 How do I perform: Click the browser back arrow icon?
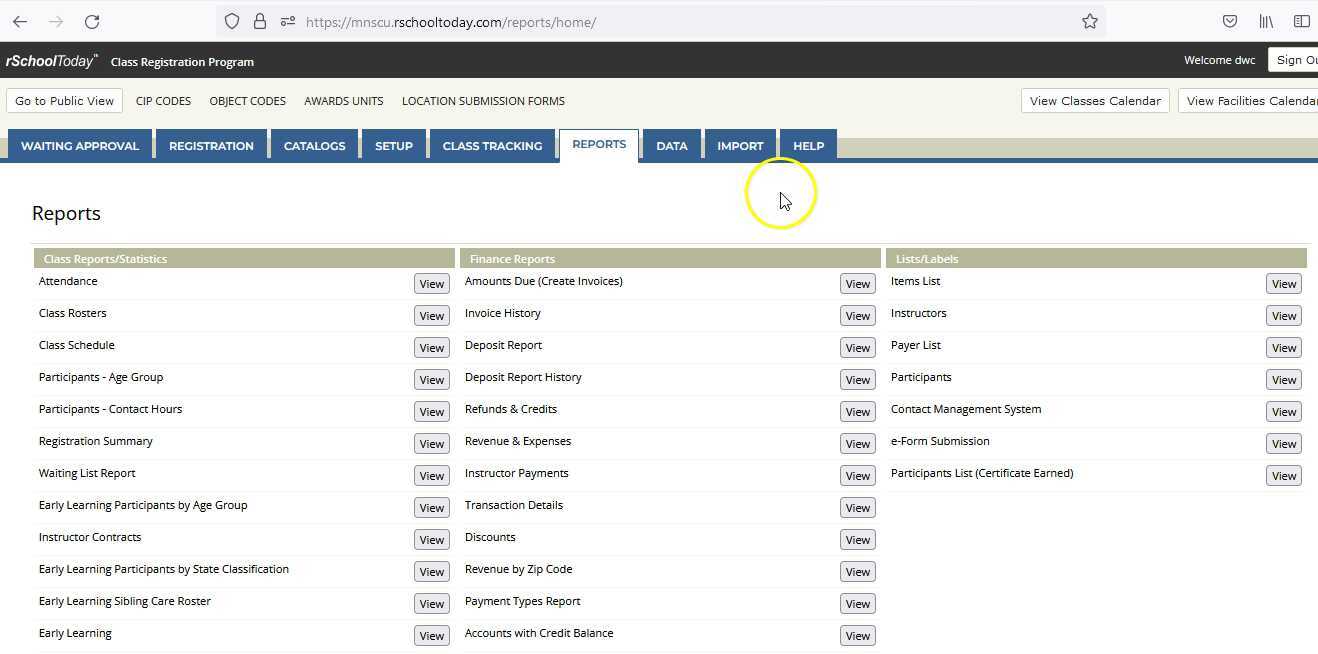(20, 21)
